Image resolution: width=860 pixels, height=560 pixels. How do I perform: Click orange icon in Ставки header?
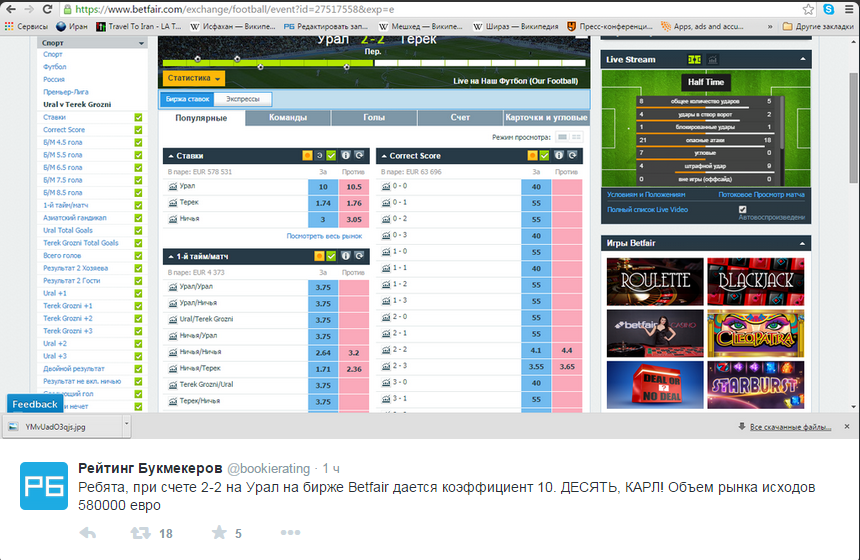pos(307,156)
